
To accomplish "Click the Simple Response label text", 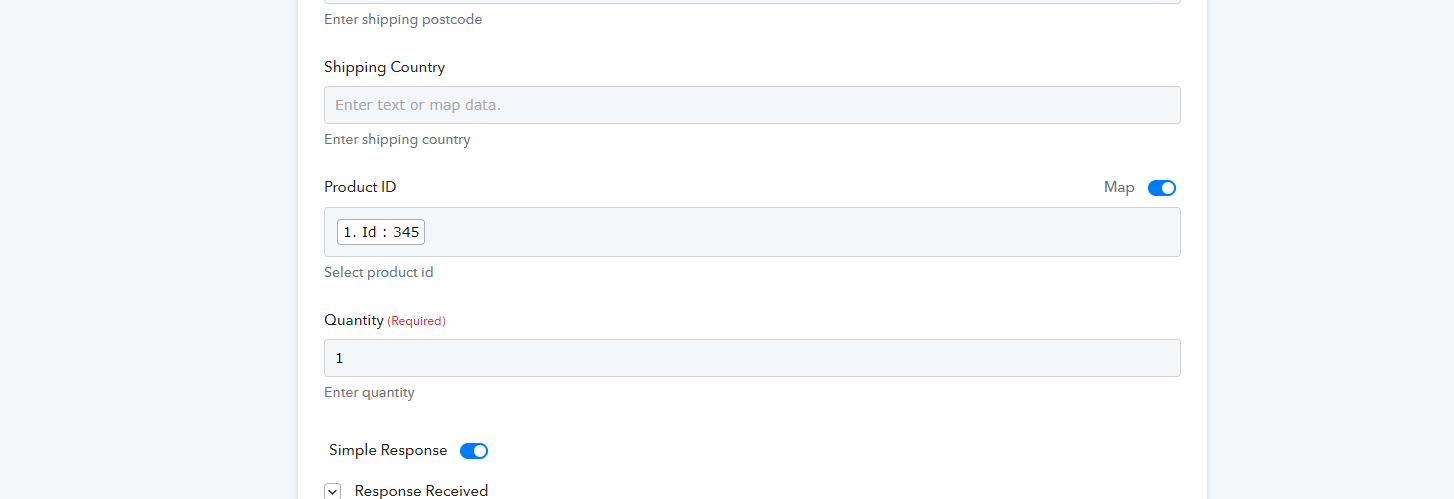I will (388, 450).
